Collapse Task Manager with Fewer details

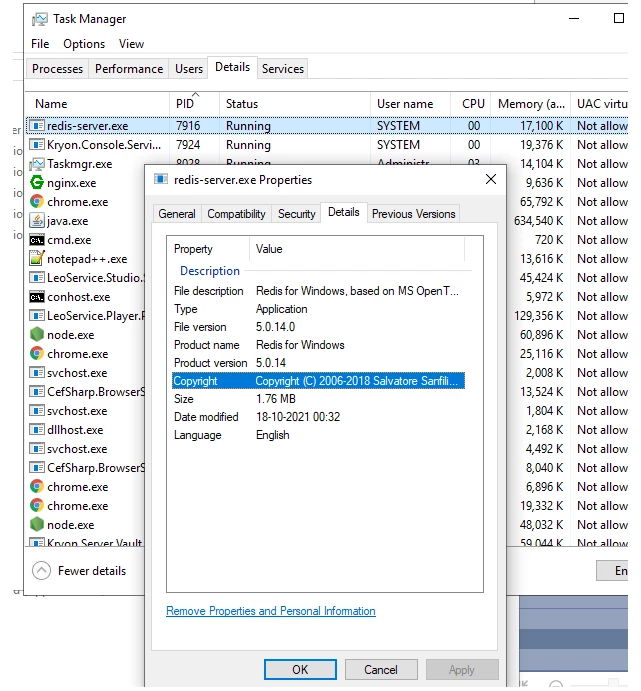(79, 571)
